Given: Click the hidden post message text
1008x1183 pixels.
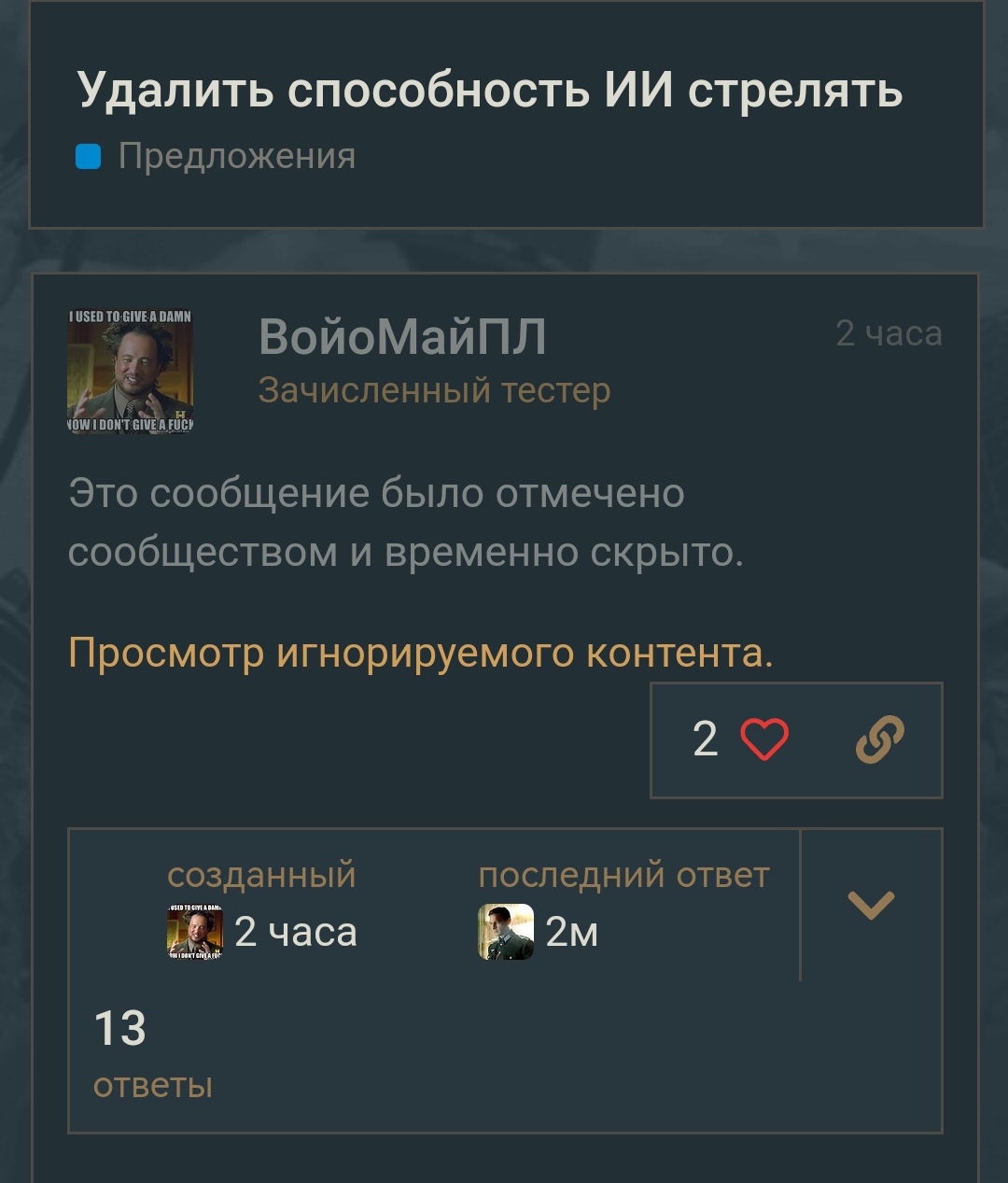Looking at the screenshot, I should pyautogui.click(x=406, y=523).
